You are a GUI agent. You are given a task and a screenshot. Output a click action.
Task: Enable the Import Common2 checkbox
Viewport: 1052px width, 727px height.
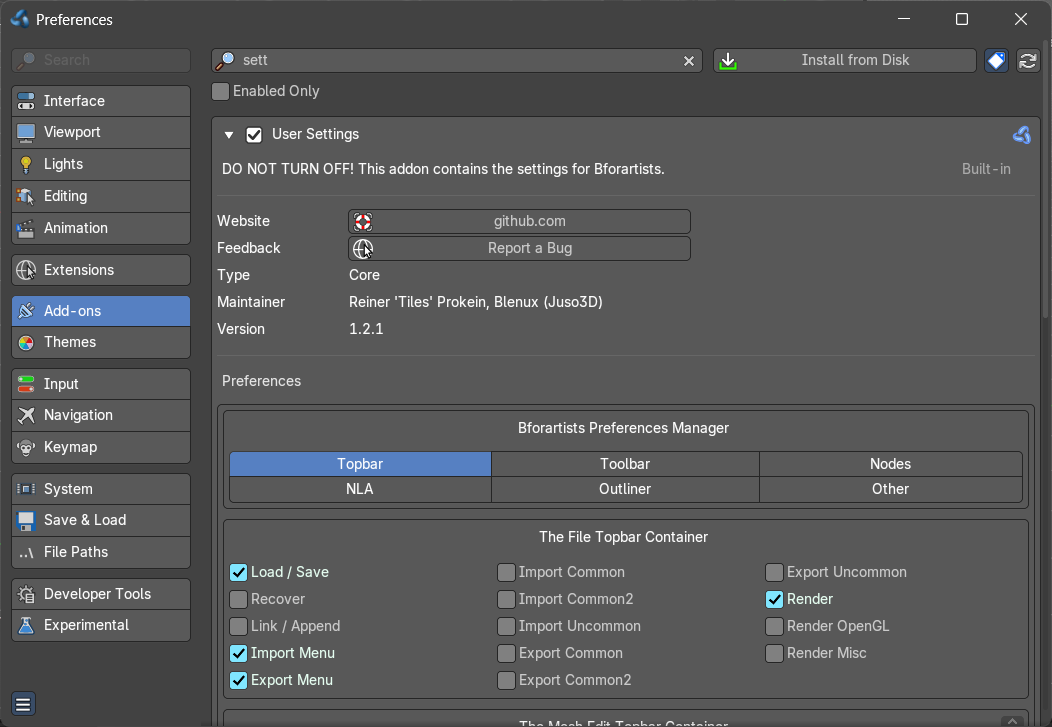[506, 599]
